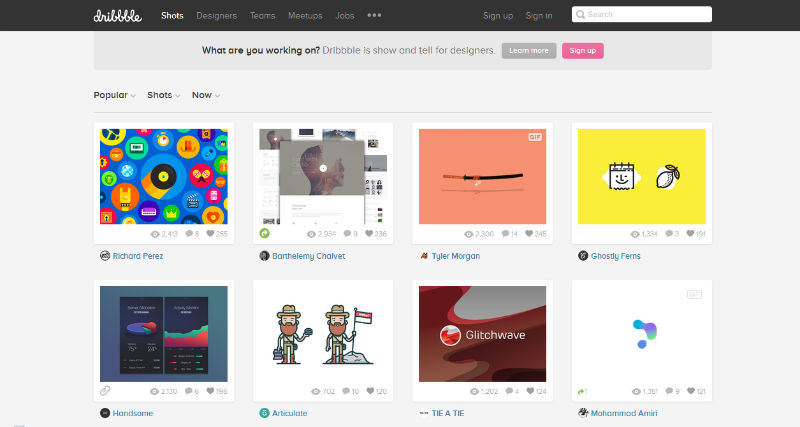Screen dimensions: 800x427
Task: Open the Shots filter dropdown
Action: pyautogui.click(x=163, y=95)
